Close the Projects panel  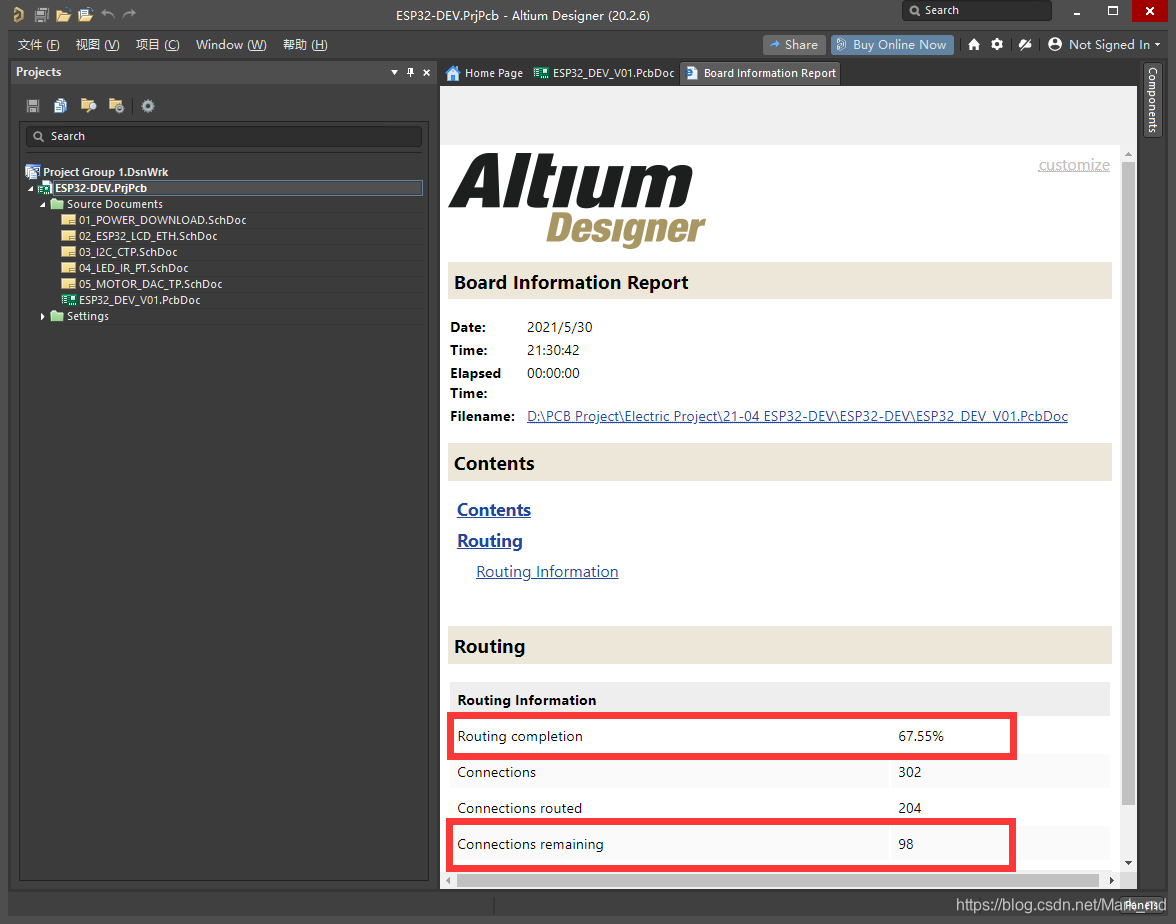point(426,72)
